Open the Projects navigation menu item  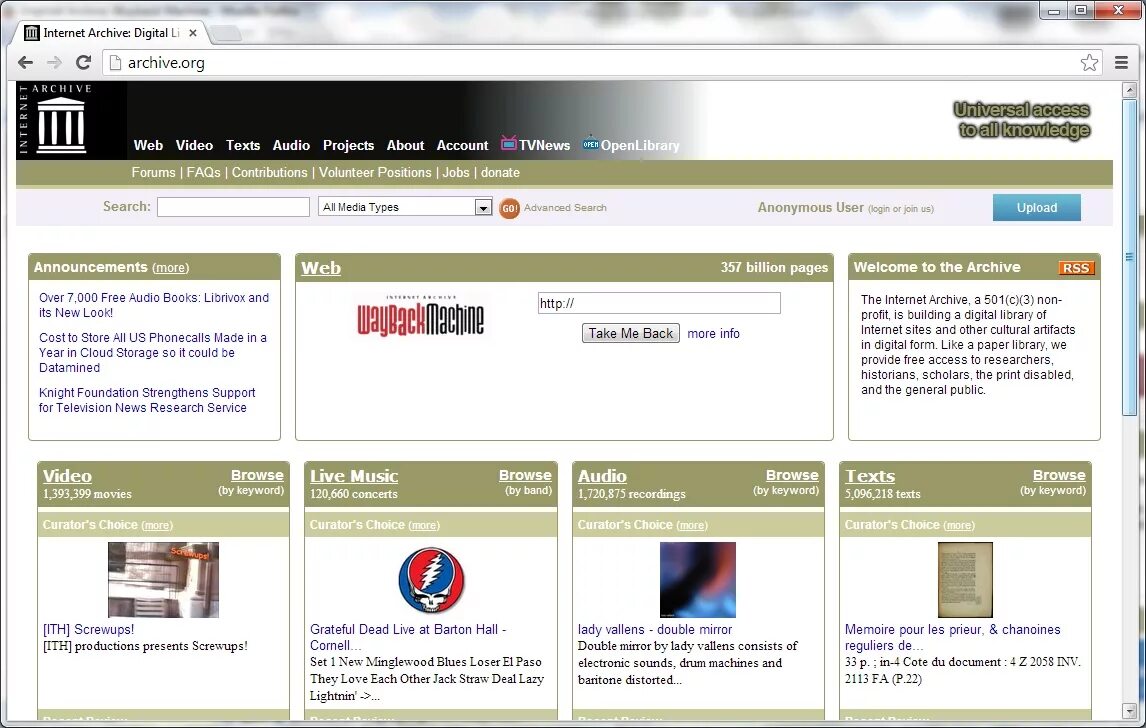(349, 145)
